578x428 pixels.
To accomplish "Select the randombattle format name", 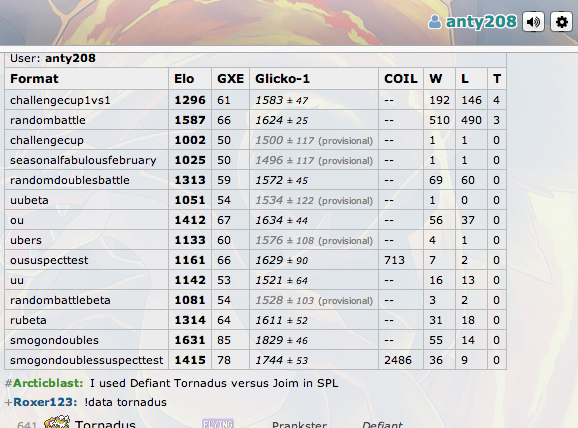I will 48,120.
